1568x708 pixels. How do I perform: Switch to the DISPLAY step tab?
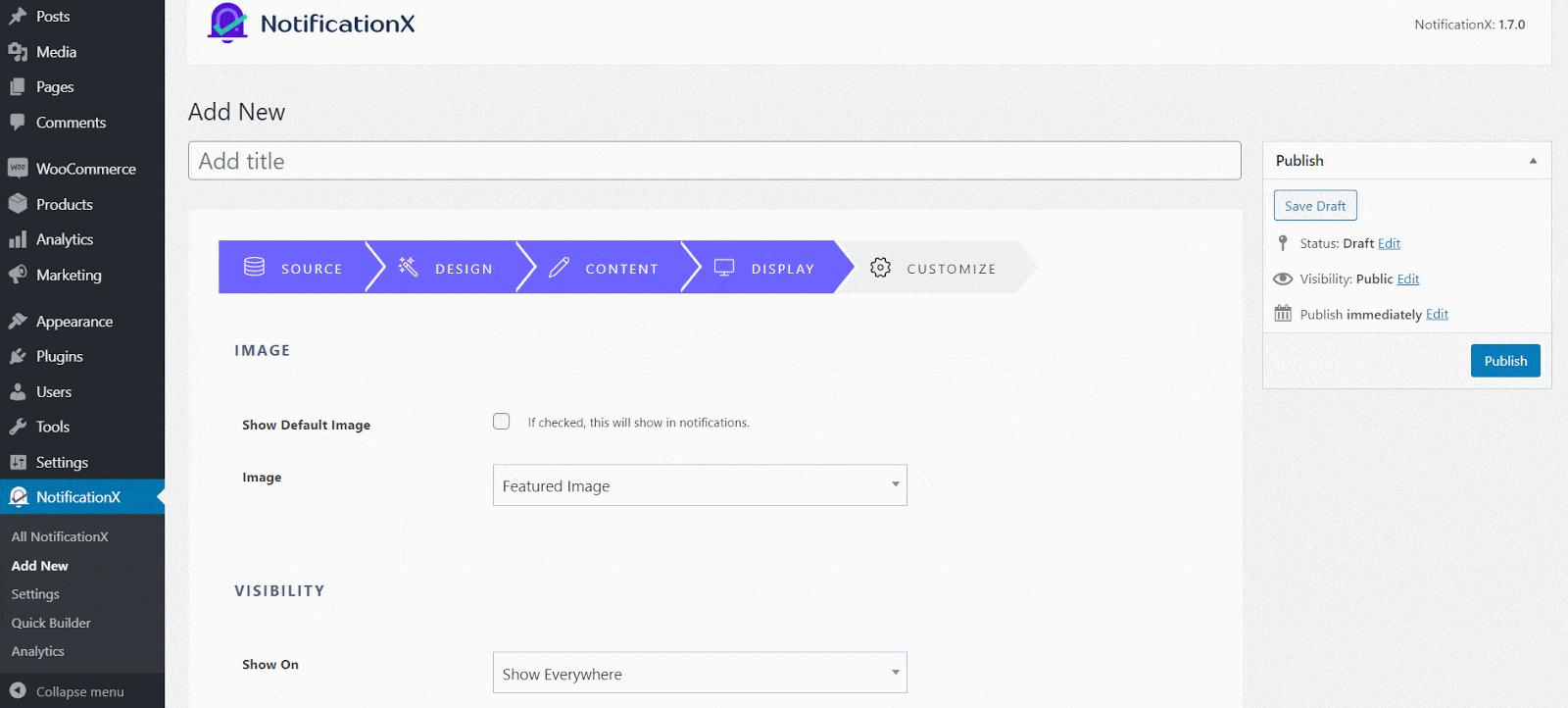coord(767,267)
